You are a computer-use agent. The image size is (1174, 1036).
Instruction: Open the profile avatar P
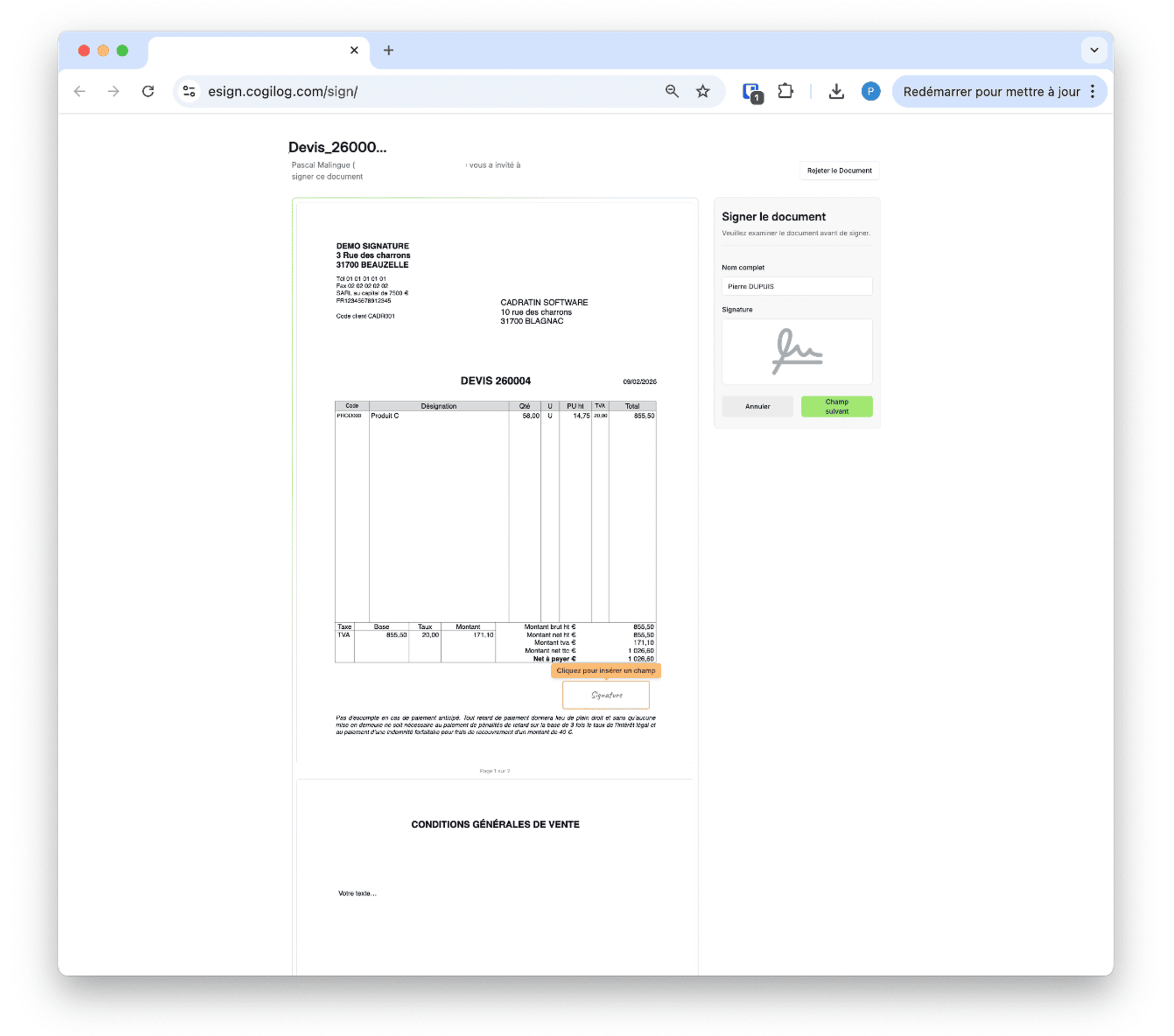point(870,91)
